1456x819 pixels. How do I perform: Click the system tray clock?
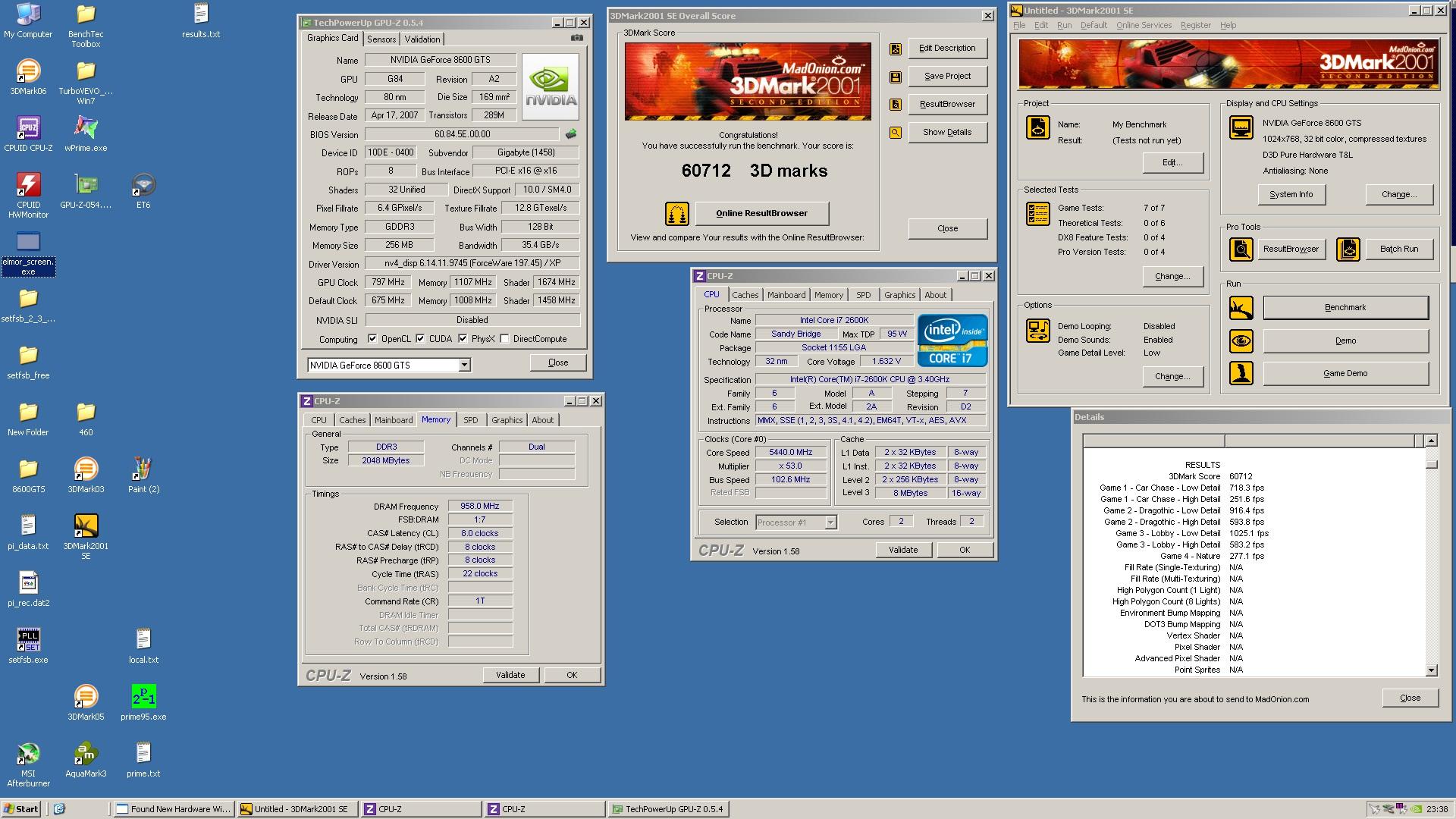[1436, 809]
